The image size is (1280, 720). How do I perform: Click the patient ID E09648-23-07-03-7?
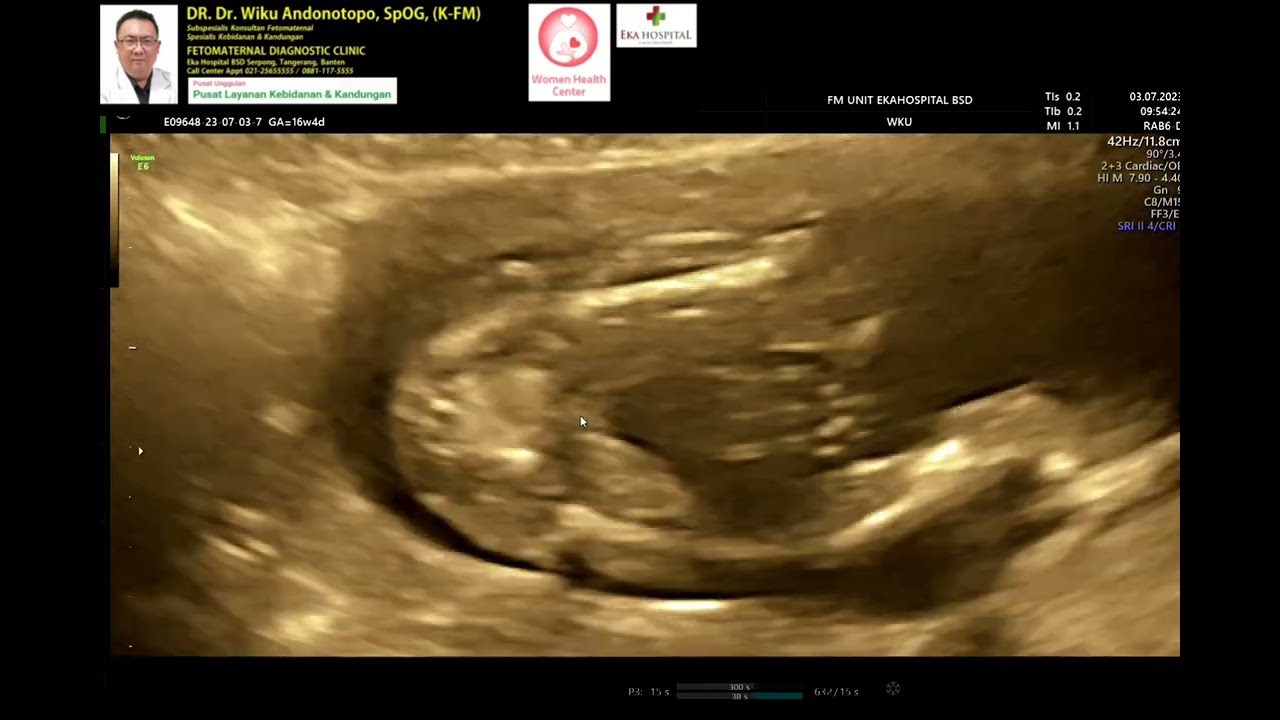pos(213,122)
